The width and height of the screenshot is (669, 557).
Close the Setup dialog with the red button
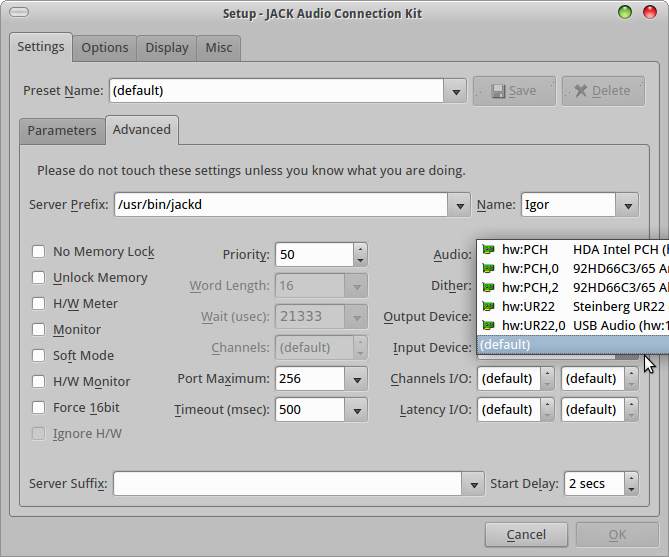tap(650, 12)
